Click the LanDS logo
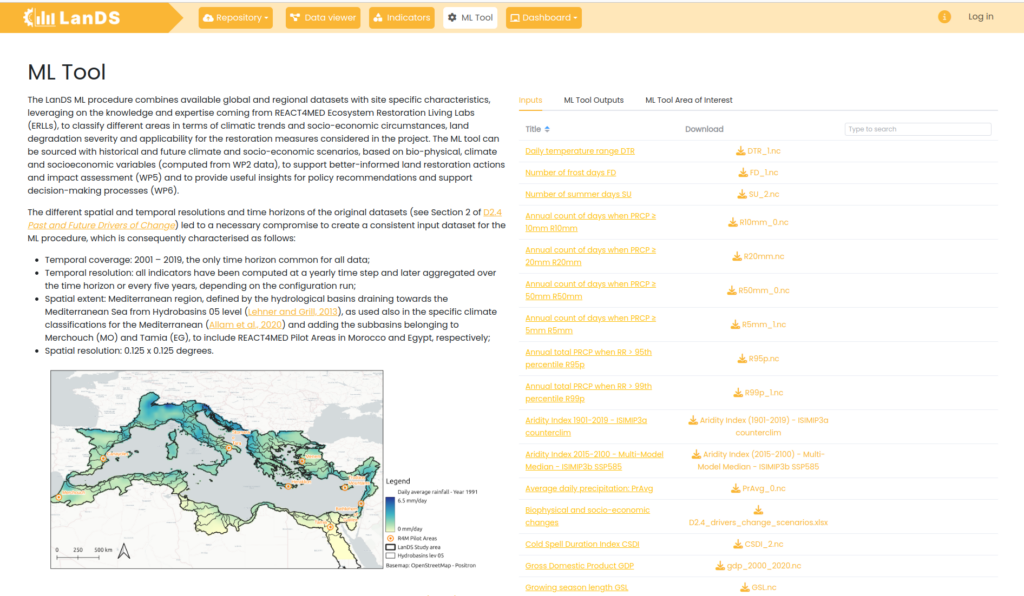Viewport: 1024px width, 596px height. pos(72,18)
